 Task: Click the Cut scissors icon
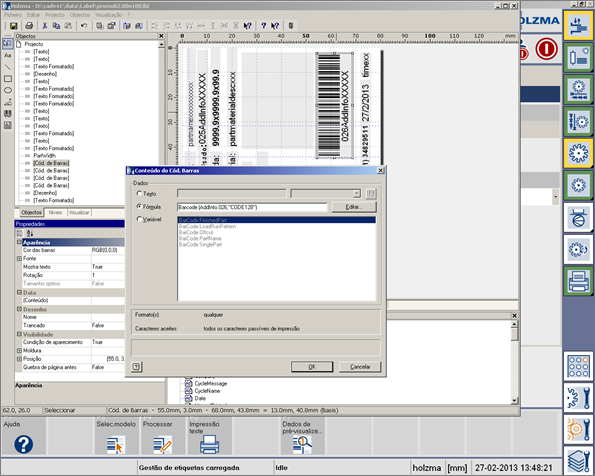pyautogui.click(x=44, y=26)
